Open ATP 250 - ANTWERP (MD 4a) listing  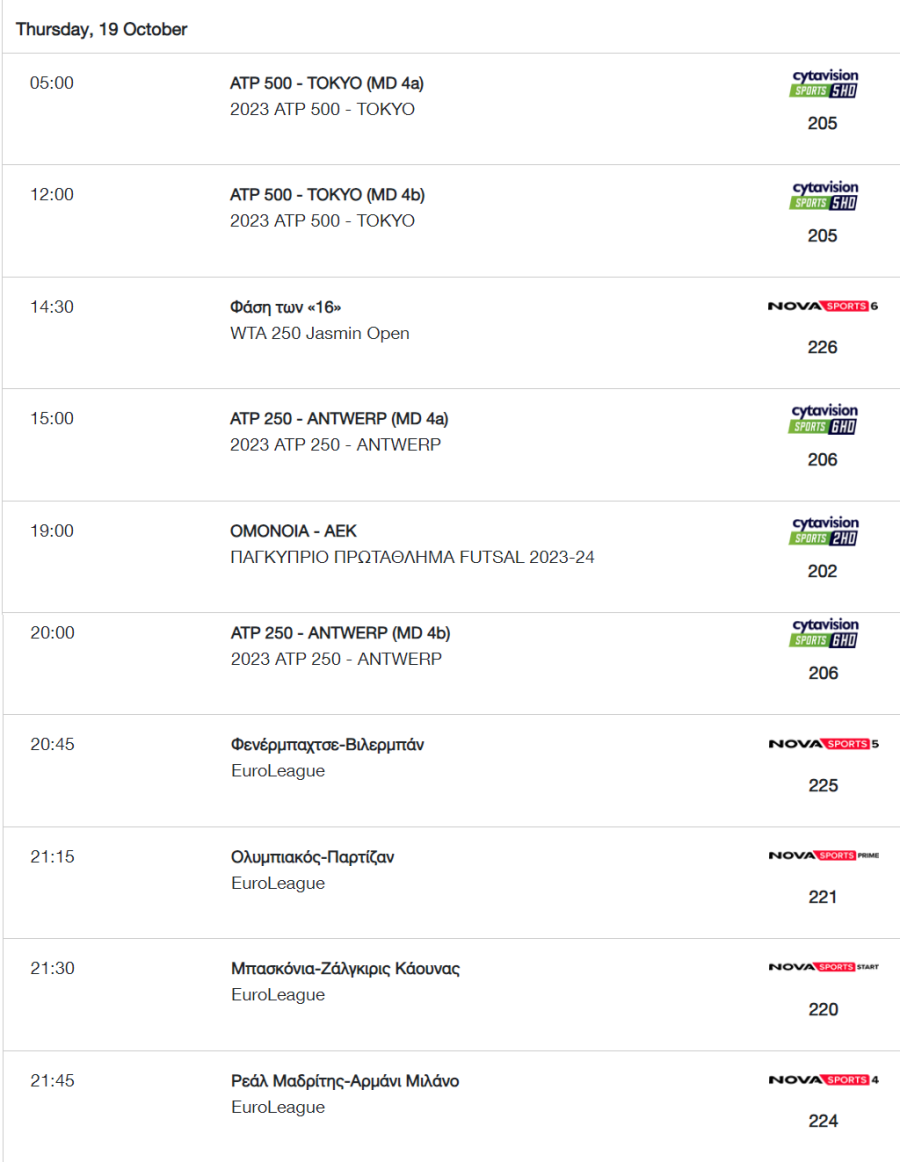pos(339,419)
